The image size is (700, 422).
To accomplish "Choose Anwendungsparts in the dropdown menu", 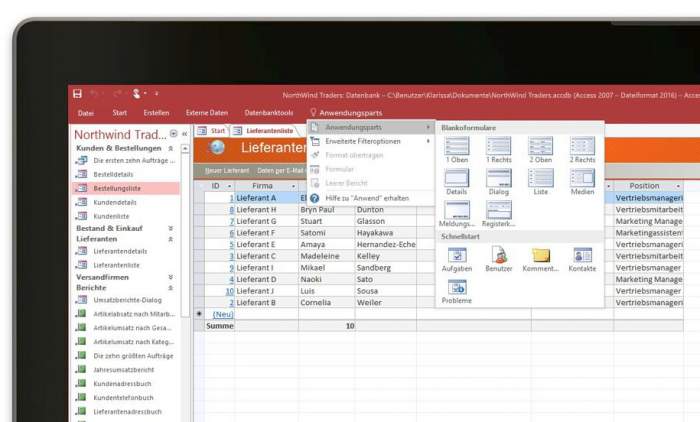I will 371,127.
